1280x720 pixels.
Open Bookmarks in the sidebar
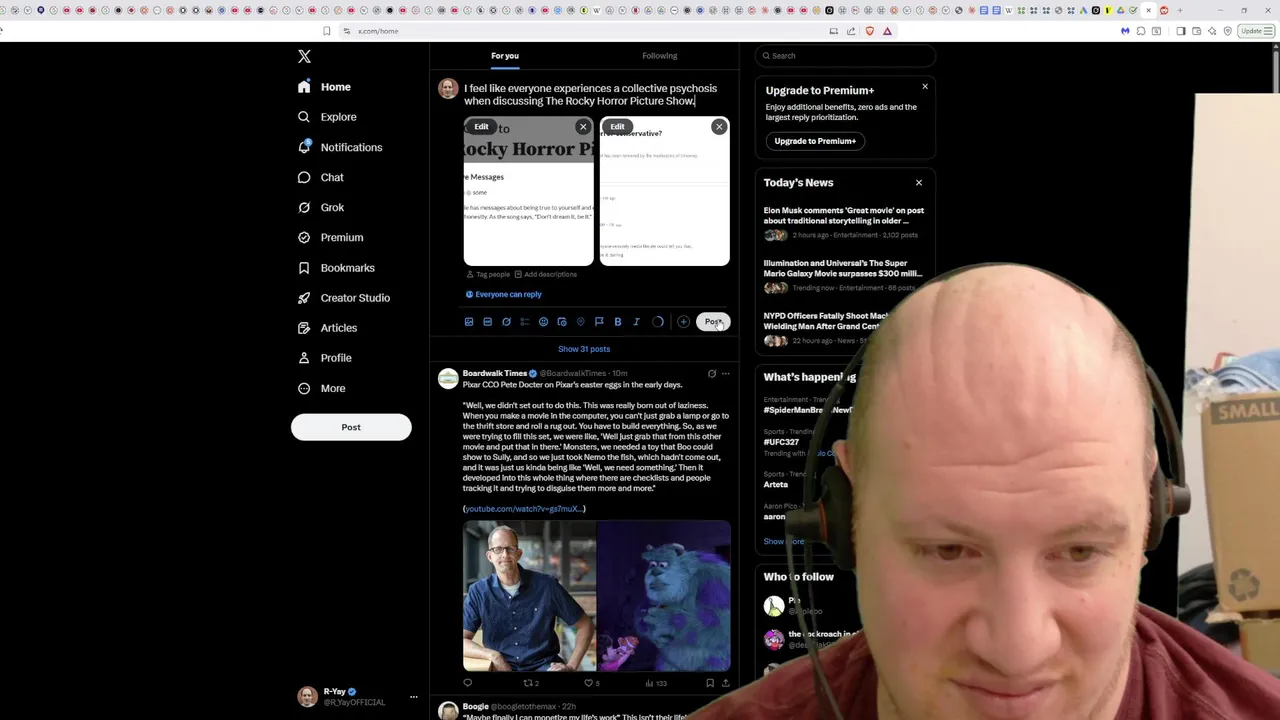pos(336,267)
